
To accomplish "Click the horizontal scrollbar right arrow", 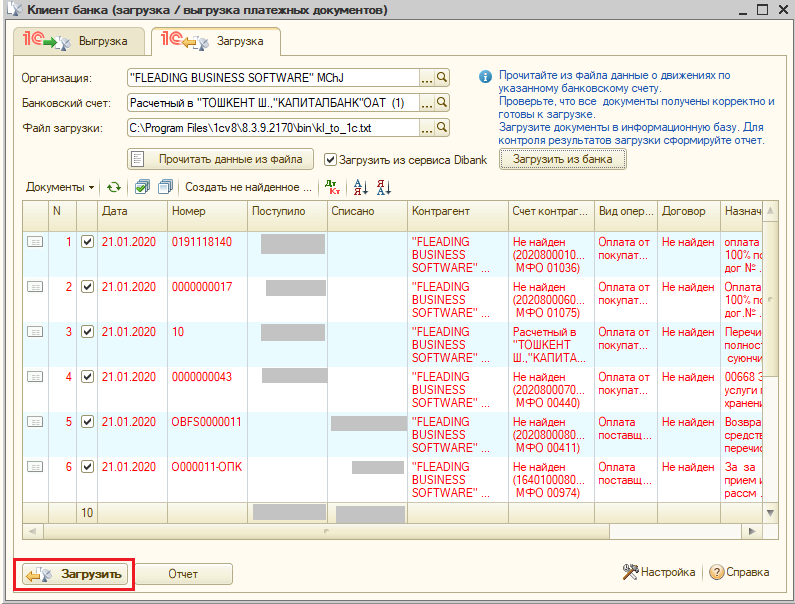I will point(752,531).
